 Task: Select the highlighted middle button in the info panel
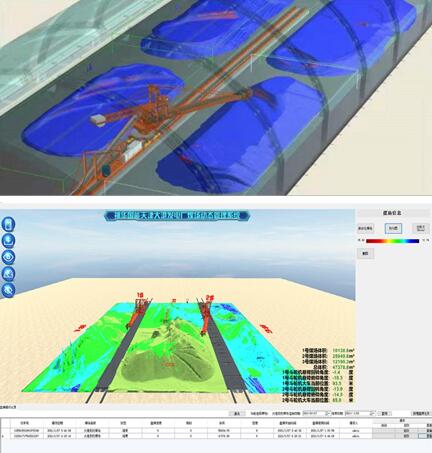393,228
